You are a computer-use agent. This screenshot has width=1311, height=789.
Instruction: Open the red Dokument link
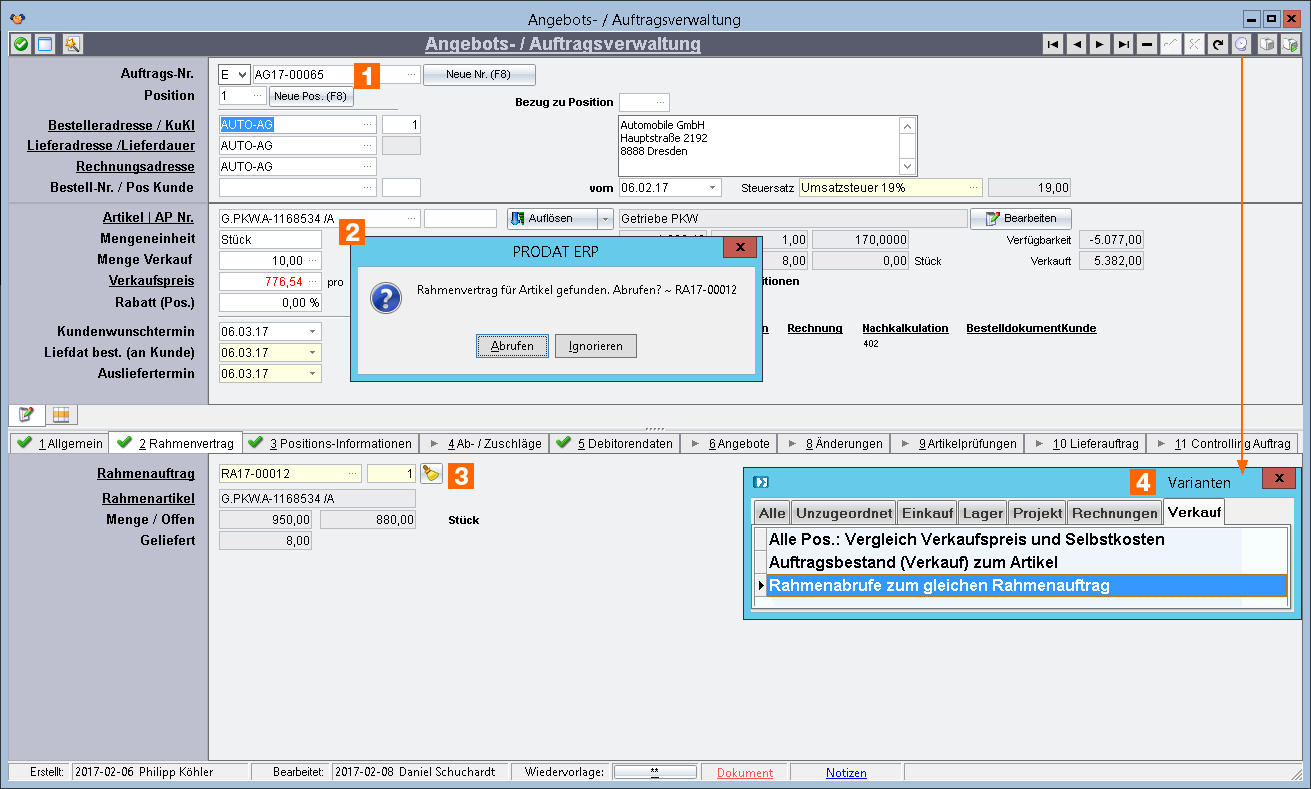[x=745, y=773]
